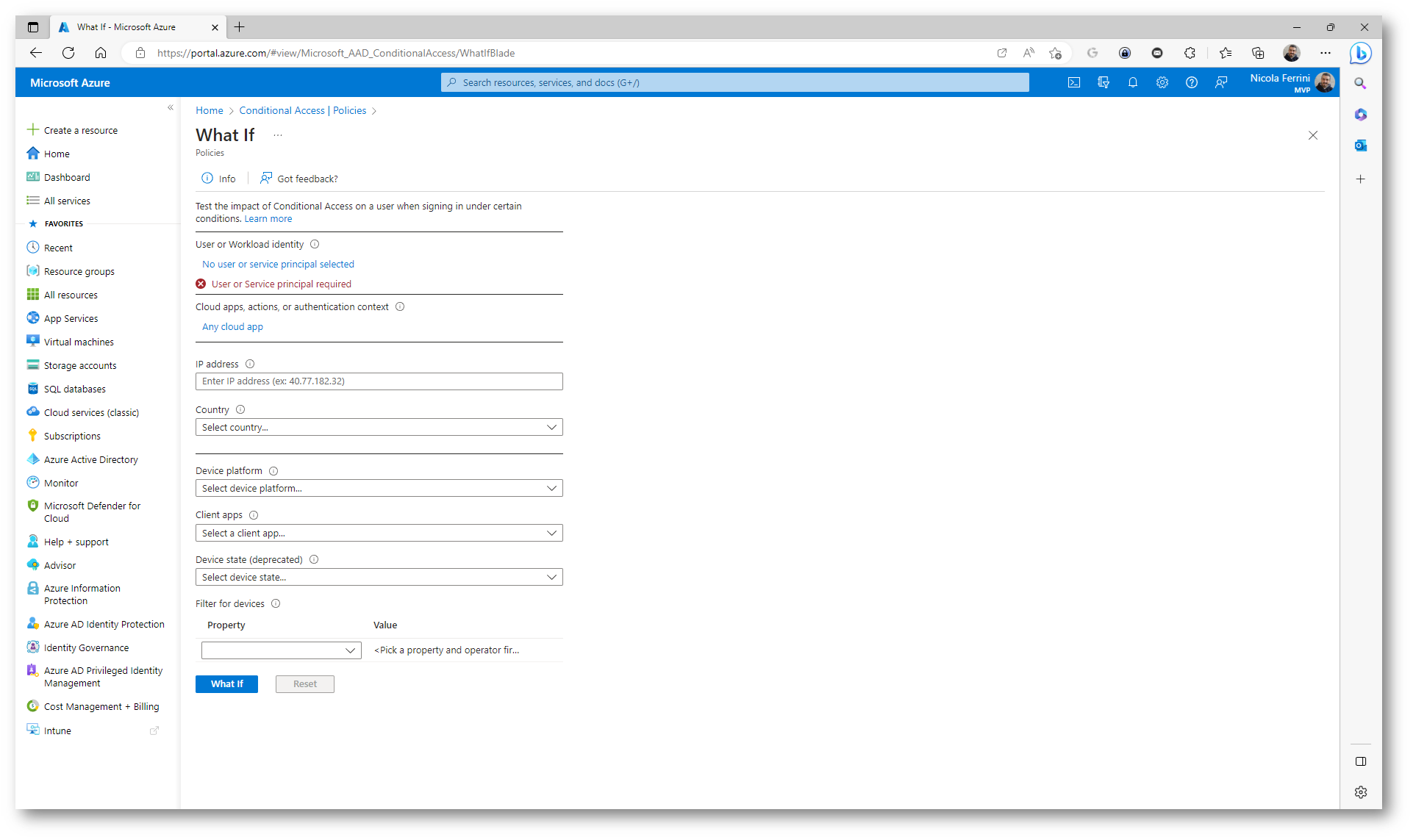Open Cost Management + Billing
The height and width of the screenshot is (840, 1413).
(93, 706)
